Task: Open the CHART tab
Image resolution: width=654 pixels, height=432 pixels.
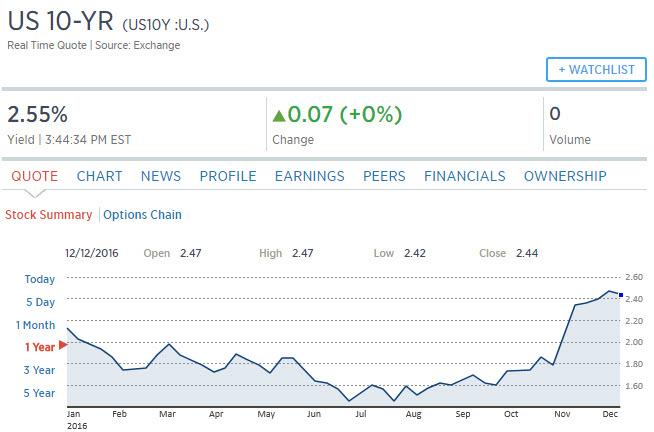Action: pos(99,176)
